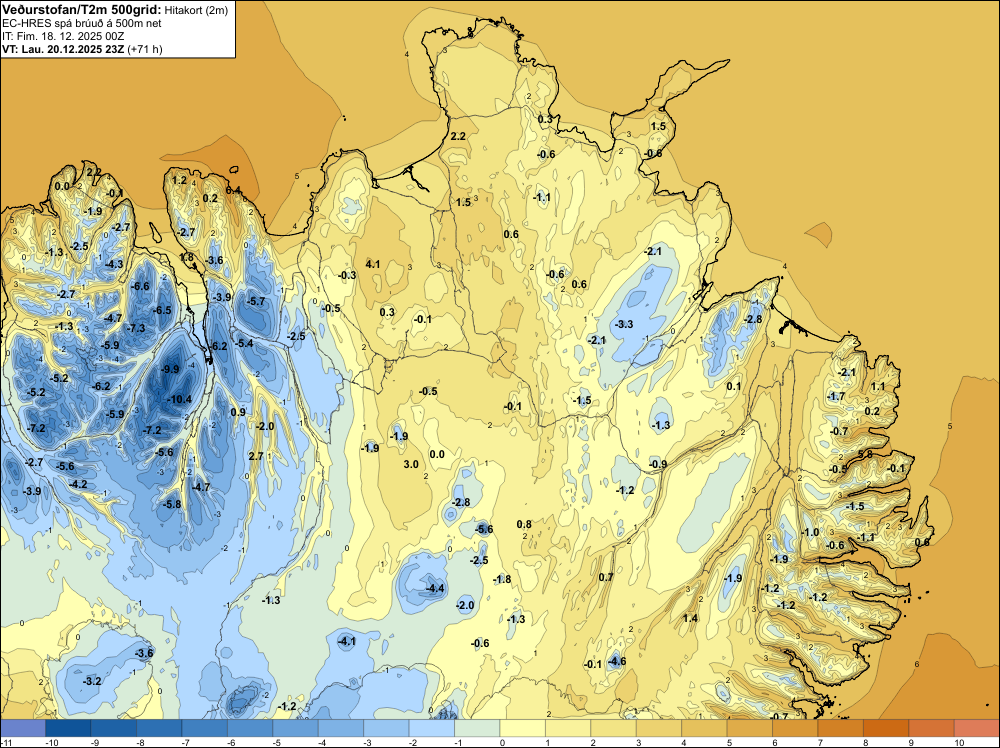Screen dimensions: 1000x748
Task: Click the 10 label in color scale
Action: (959, 742)
